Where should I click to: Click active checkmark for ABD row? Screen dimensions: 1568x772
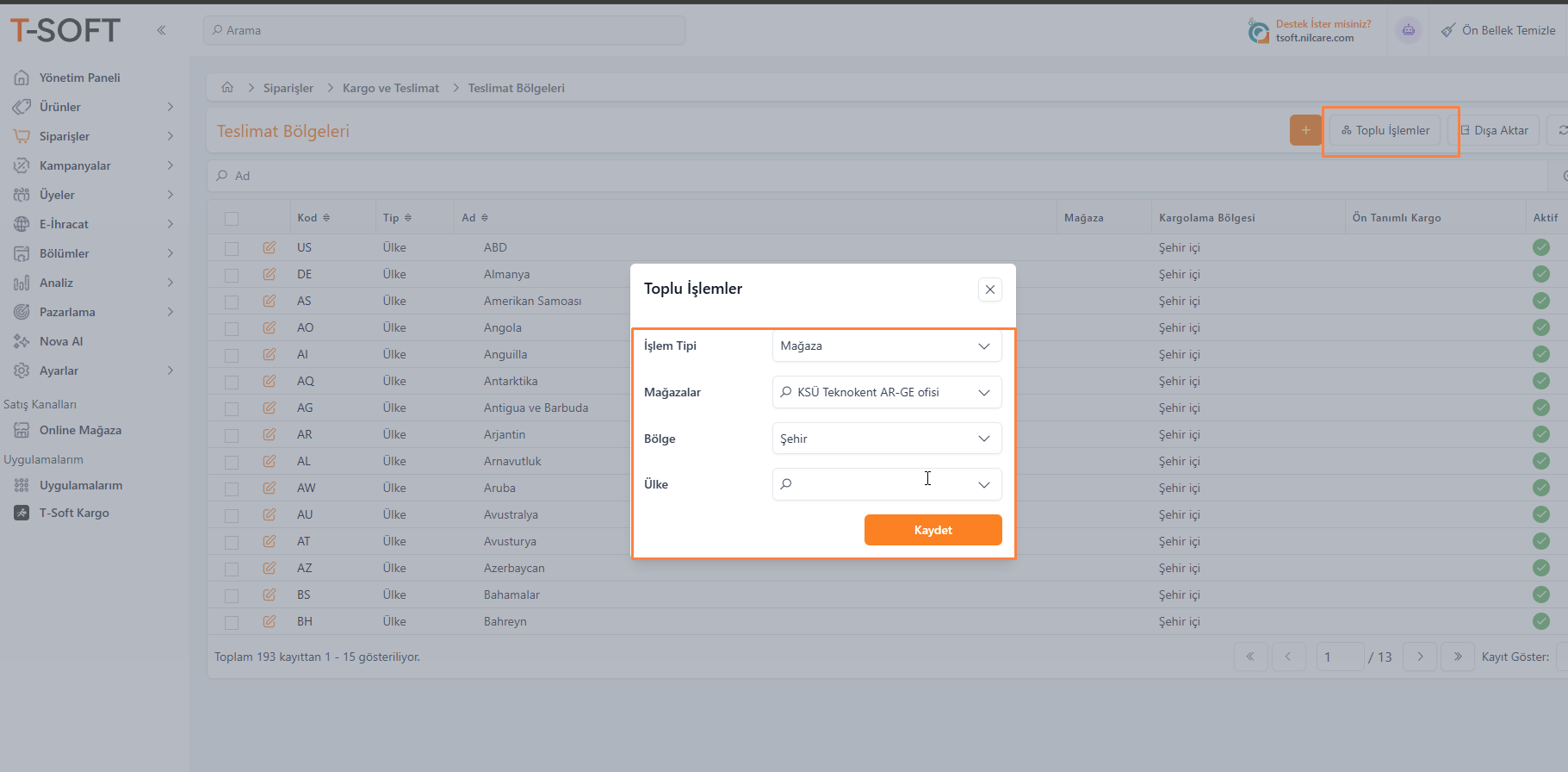tap(1541, 247)
